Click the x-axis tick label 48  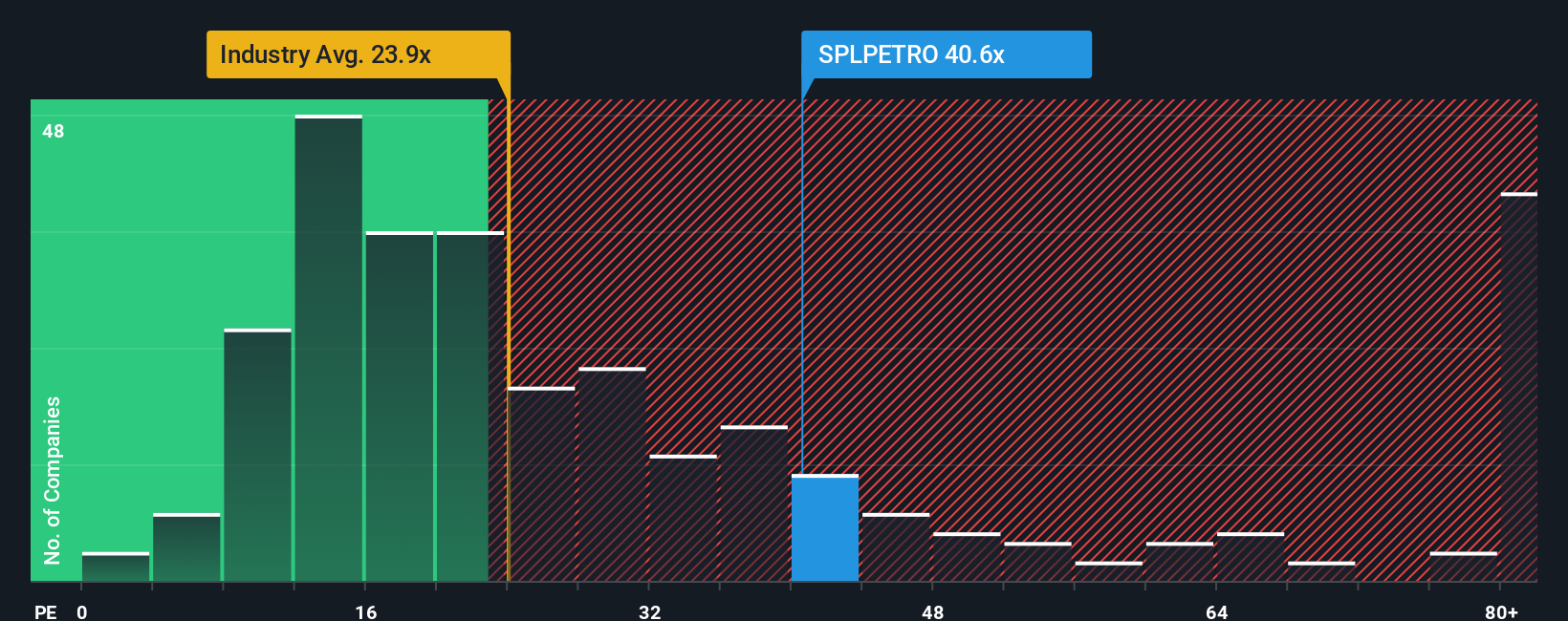(933, 611)
